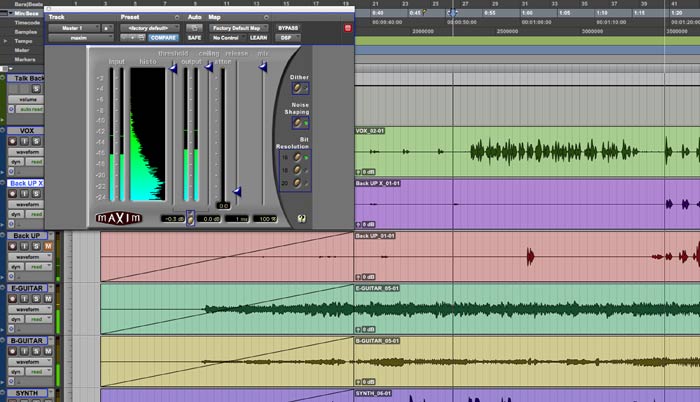Open Factory Default Map dropdown
Viewport: 700px width, 402px height.
[x=239, y=28]
